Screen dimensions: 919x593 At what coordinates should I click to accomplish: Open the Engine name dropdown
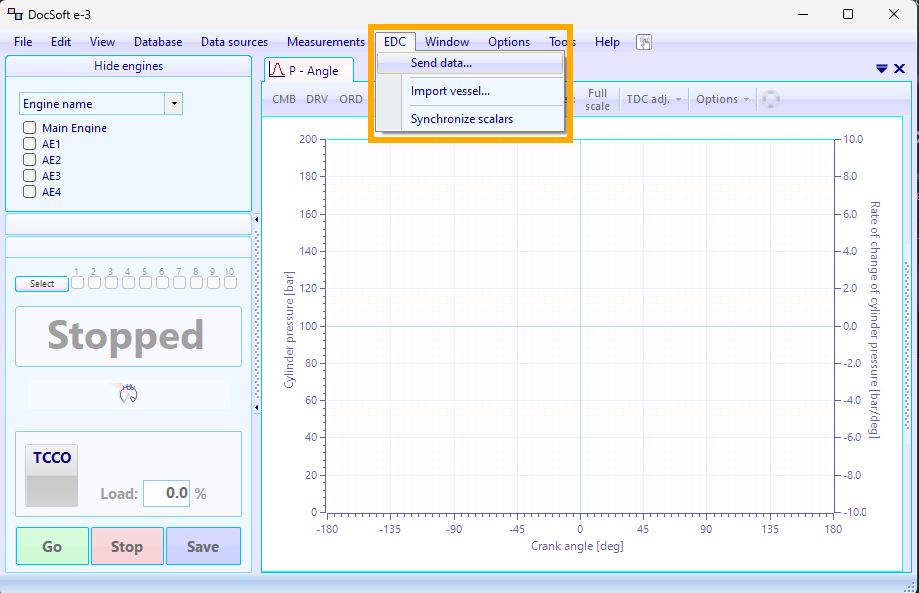(174, 103)
